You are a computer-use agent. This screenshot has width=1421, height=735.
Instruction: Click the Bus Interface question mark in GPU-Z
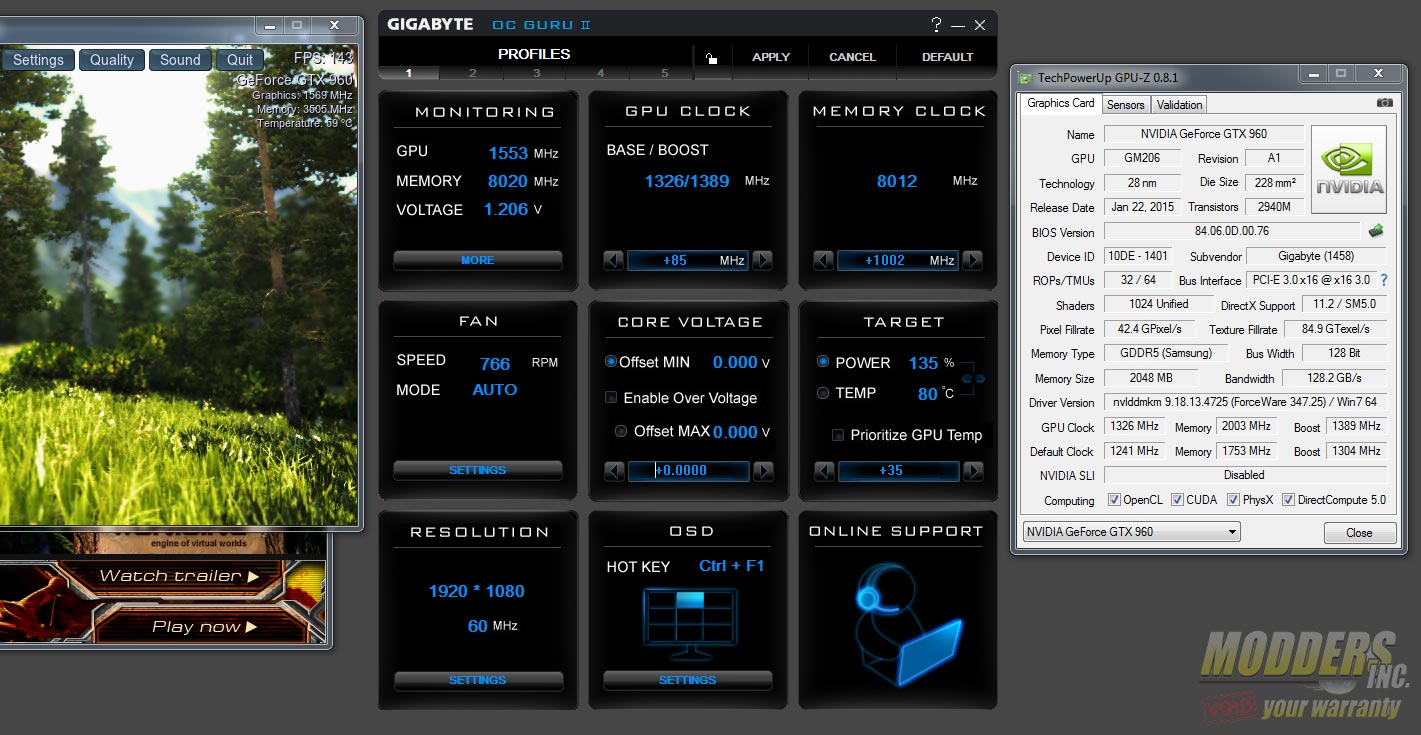pyautogui.click(x=1384, y=280)
